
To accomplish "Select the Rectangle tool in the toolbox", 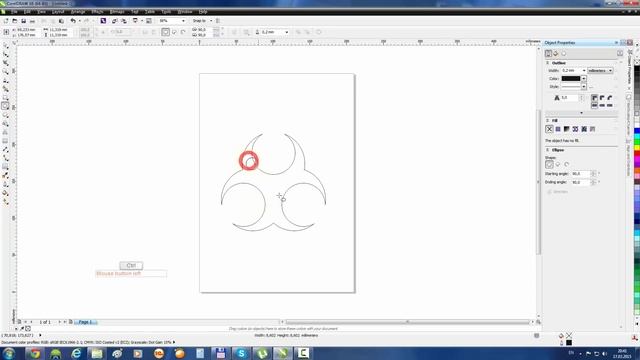I will 5,98.
